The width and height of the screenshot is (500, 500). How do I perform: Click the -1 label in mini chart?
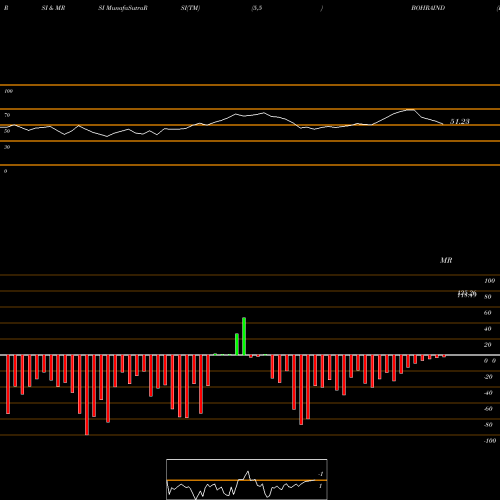click(320, 474)
